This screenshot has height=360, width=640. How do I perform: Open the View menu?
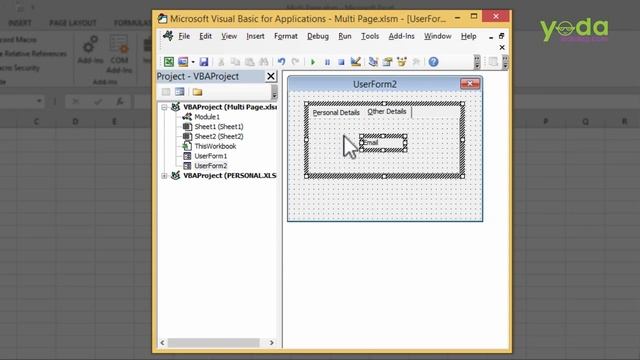point(229,36)
